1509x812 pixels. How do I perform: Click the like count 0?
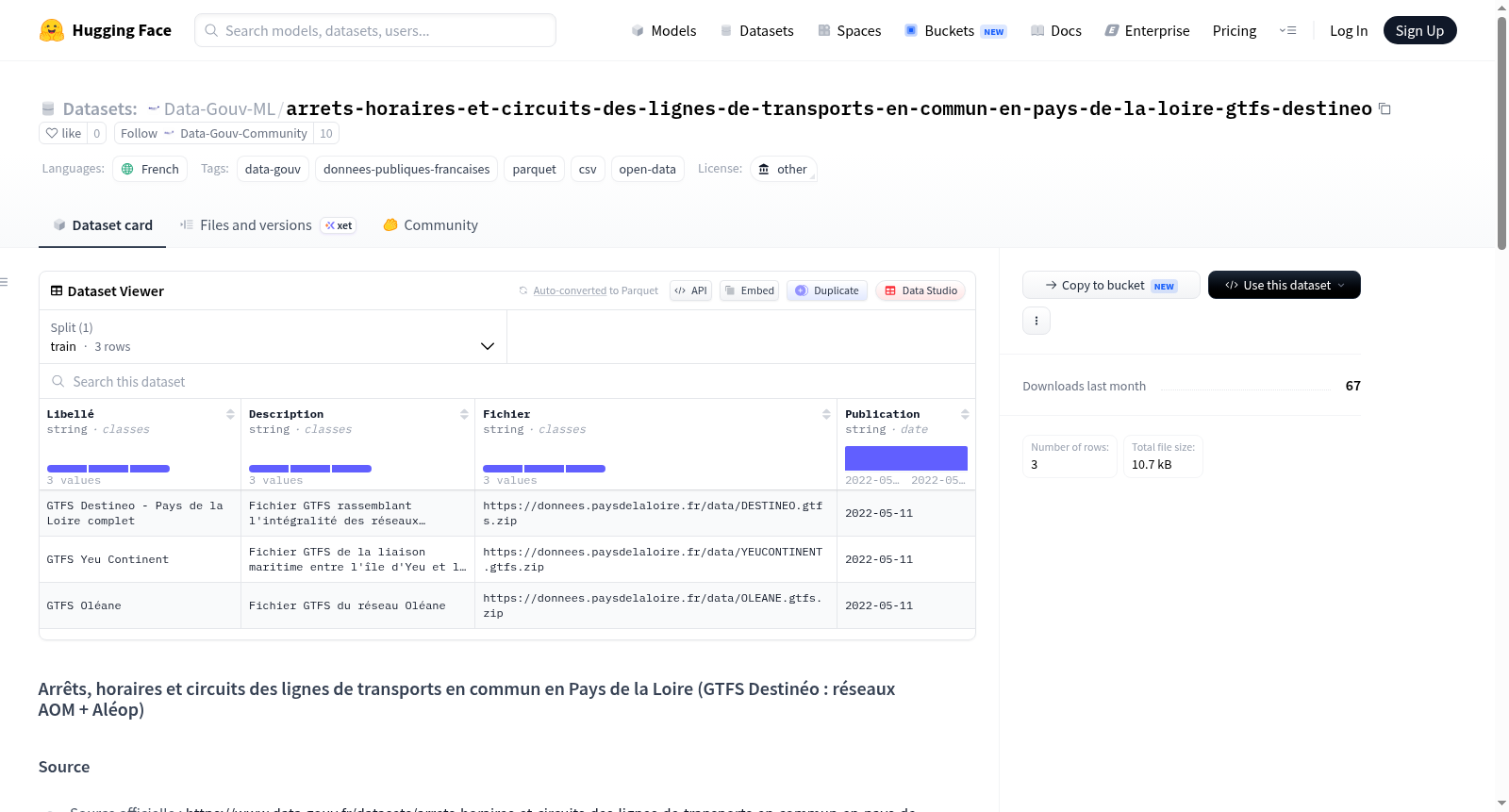click(x=96, y=133)
